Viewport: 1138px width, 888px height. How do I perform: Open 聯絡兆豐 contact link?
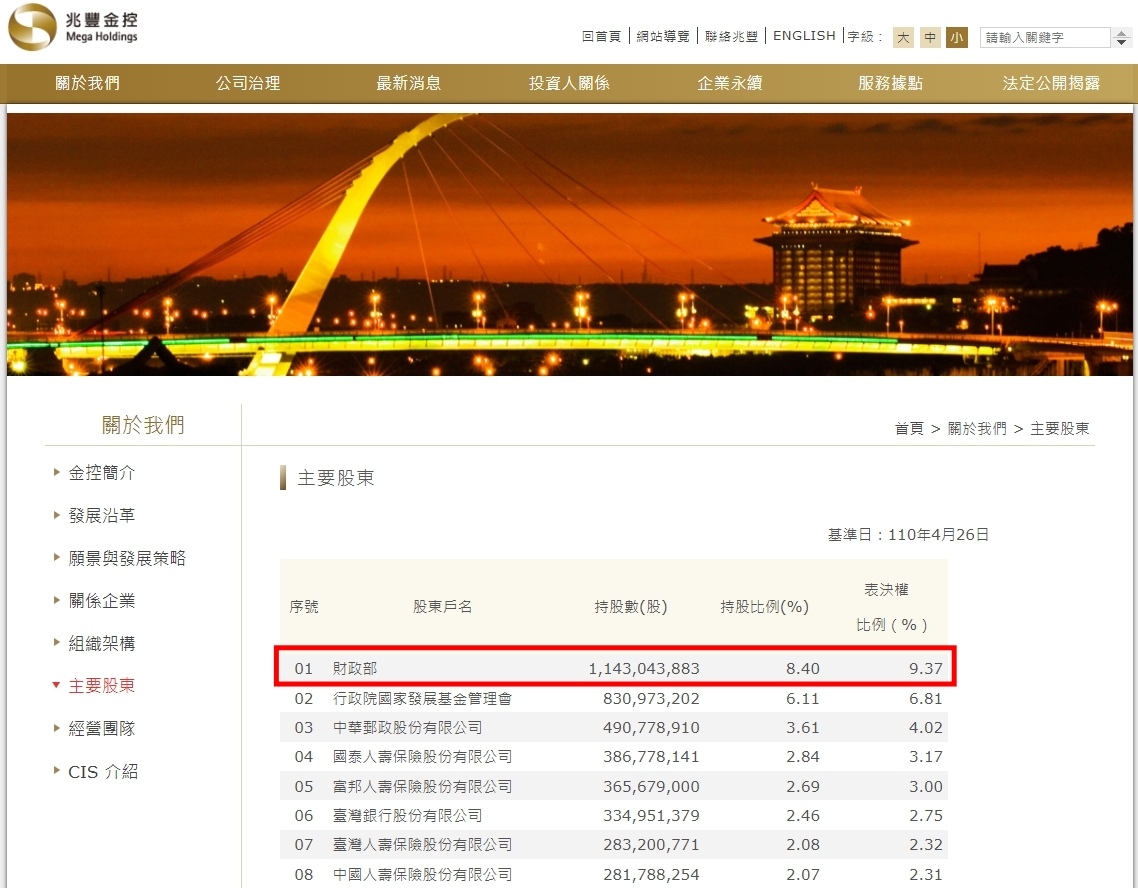point(731,36)
